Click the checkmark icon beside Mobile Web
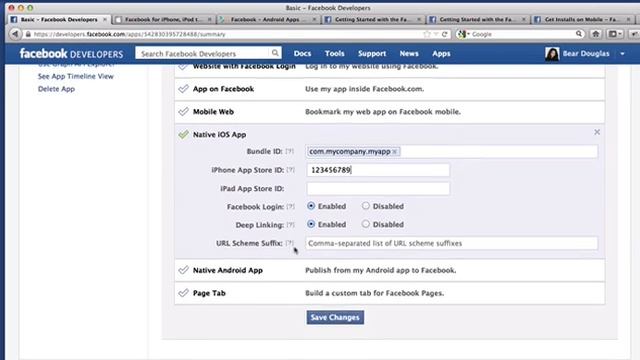The image size is (640, 360). pyautogui.click(x=183, y=111)
